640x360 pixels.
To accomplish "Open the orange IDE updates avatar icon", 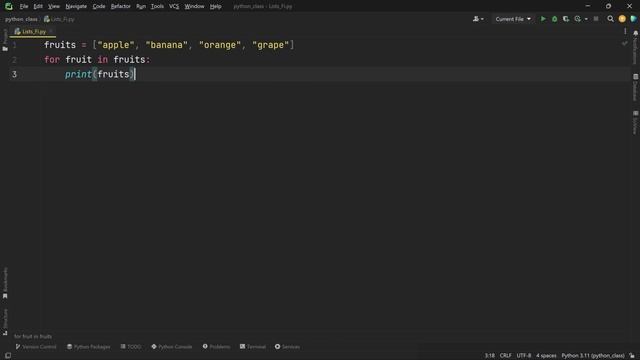I will pos(622,19).
